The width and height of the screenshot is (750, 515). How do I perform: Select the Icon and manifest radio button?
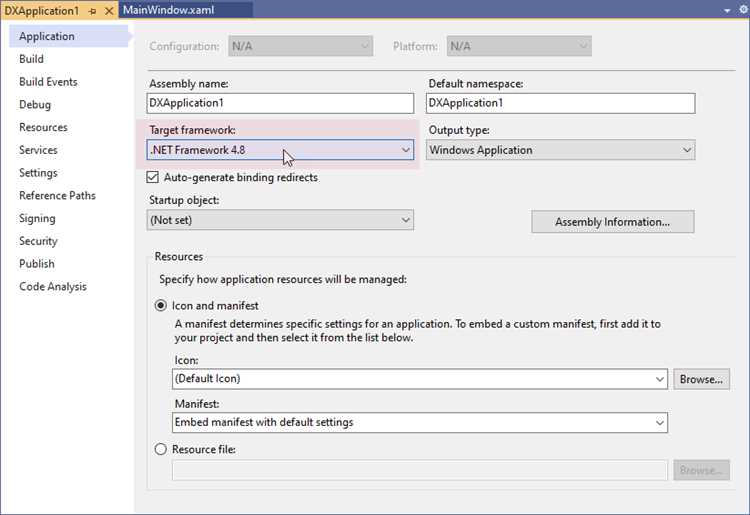(161, 306)
